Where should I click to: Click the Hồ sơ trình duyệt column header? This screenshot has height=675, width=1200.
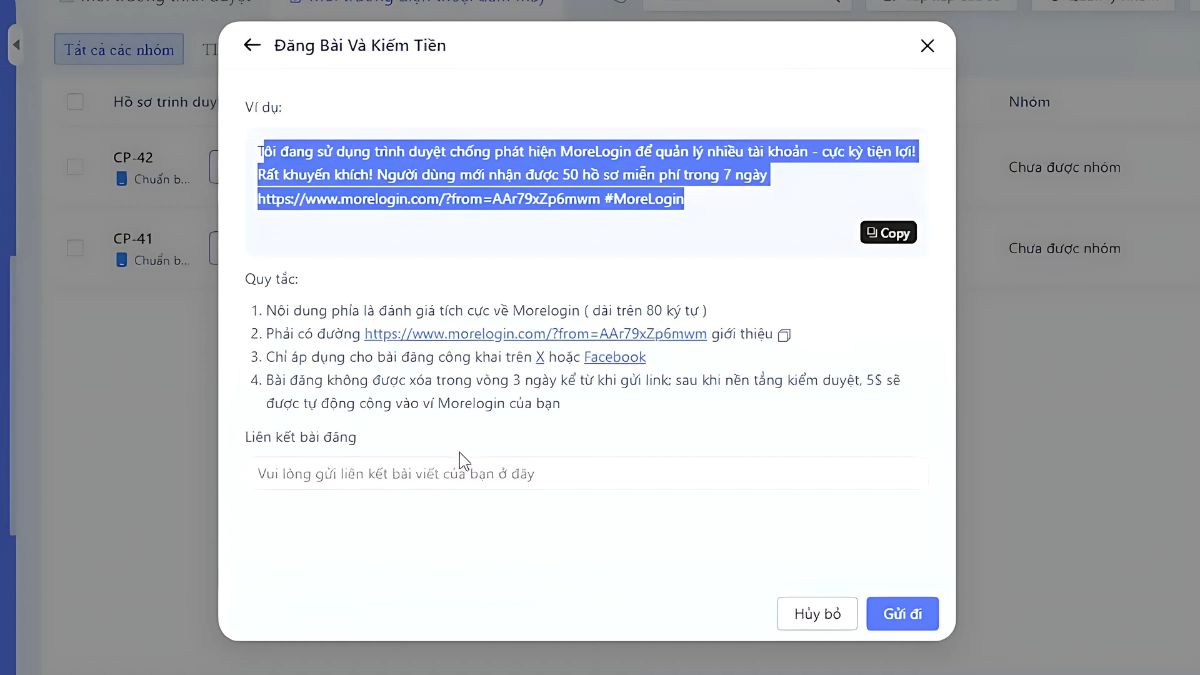[x=164, y=102]
